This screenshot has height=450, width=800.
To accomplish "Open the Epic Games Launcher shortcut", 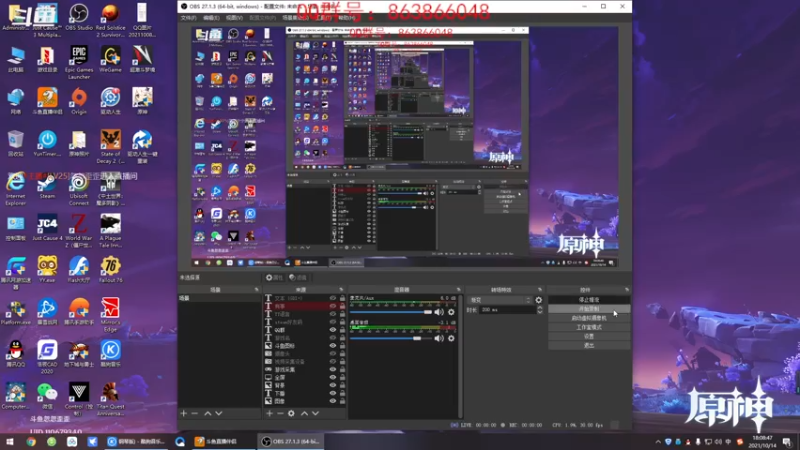I will coord(79,62).
